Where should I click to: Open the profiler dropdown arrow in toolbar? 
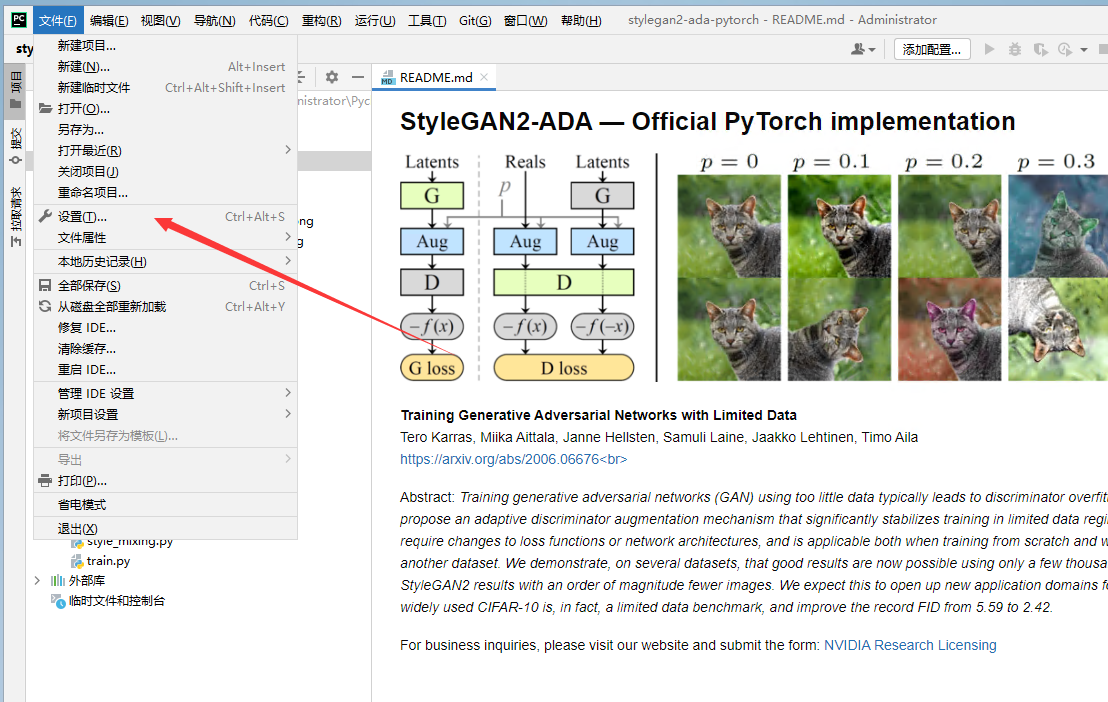point(1084,50)
